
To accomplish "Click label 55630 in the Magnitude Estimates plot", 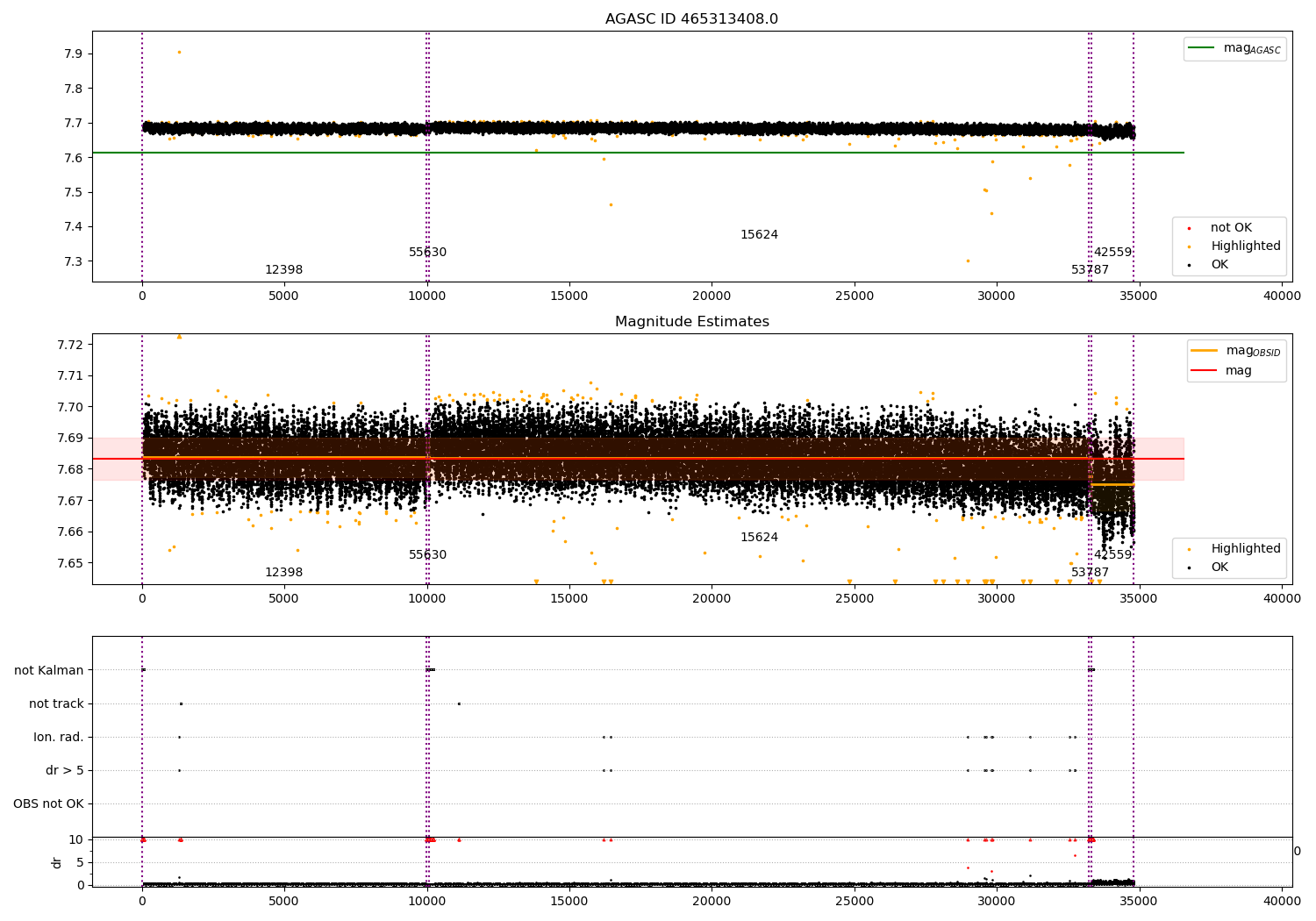I will click(x=428, y=555).
